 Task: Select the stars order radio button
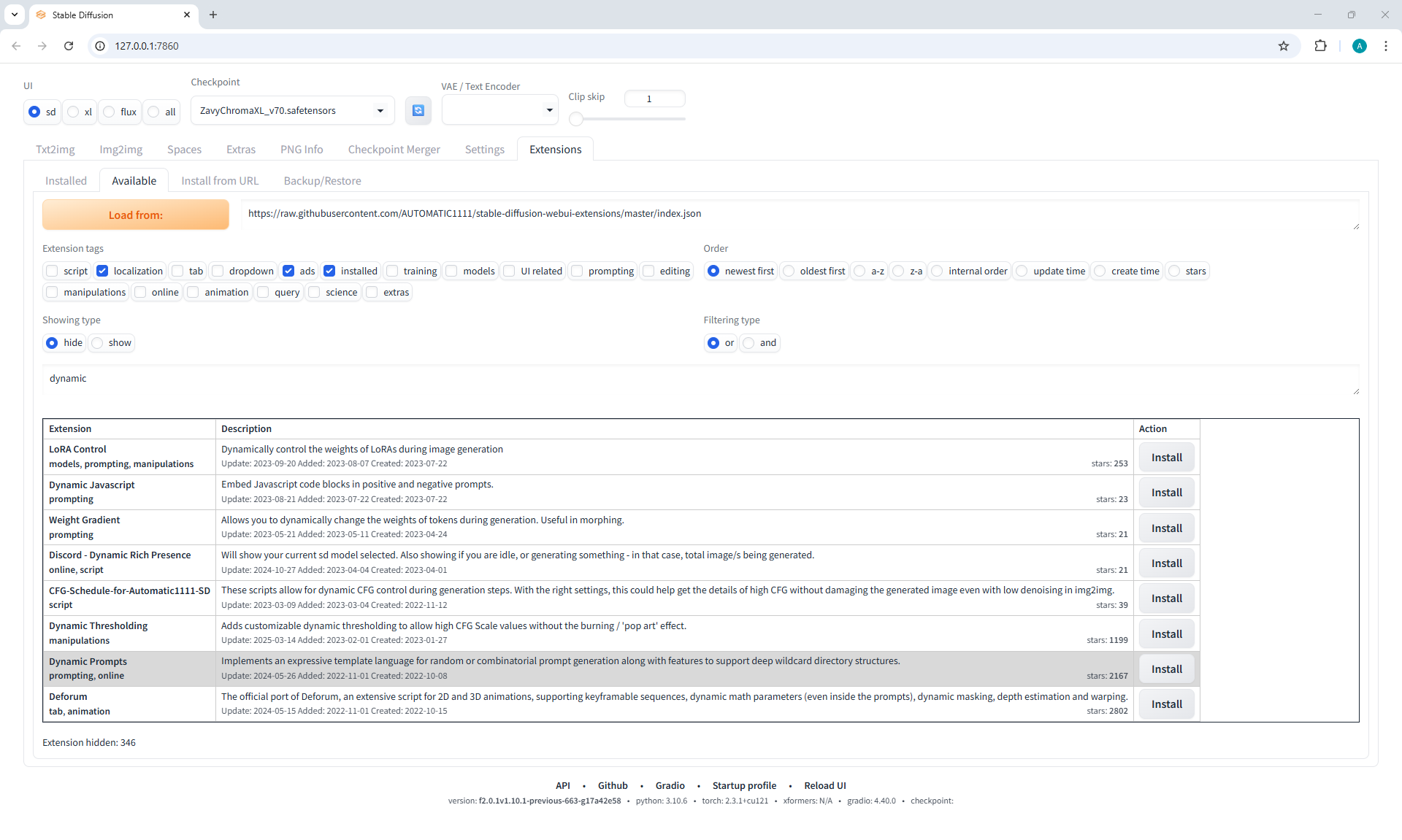click(1174, 271)
